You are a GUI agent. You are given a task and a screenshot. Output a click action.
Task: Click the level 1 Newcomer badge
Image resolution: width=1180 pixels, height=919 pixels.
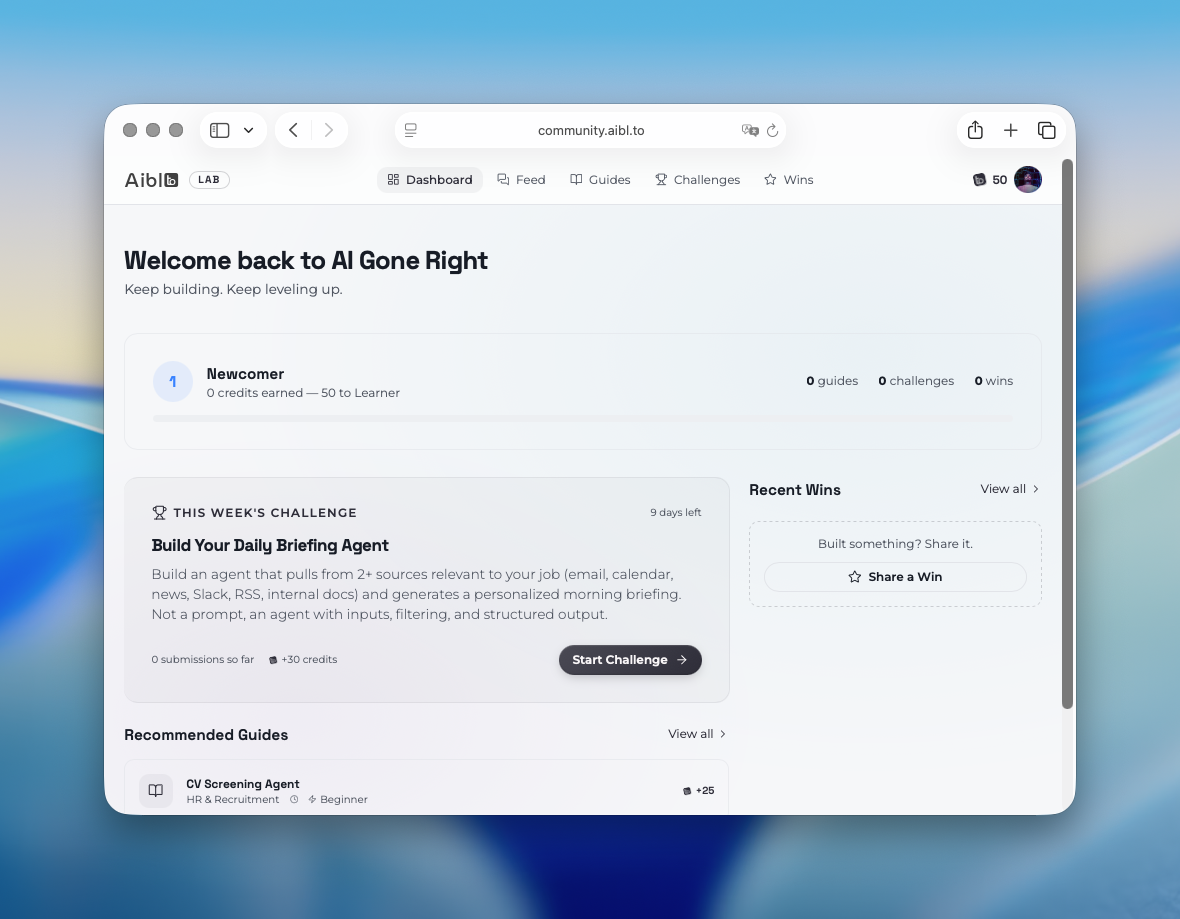pyautogui.click(x=172, y=382)
